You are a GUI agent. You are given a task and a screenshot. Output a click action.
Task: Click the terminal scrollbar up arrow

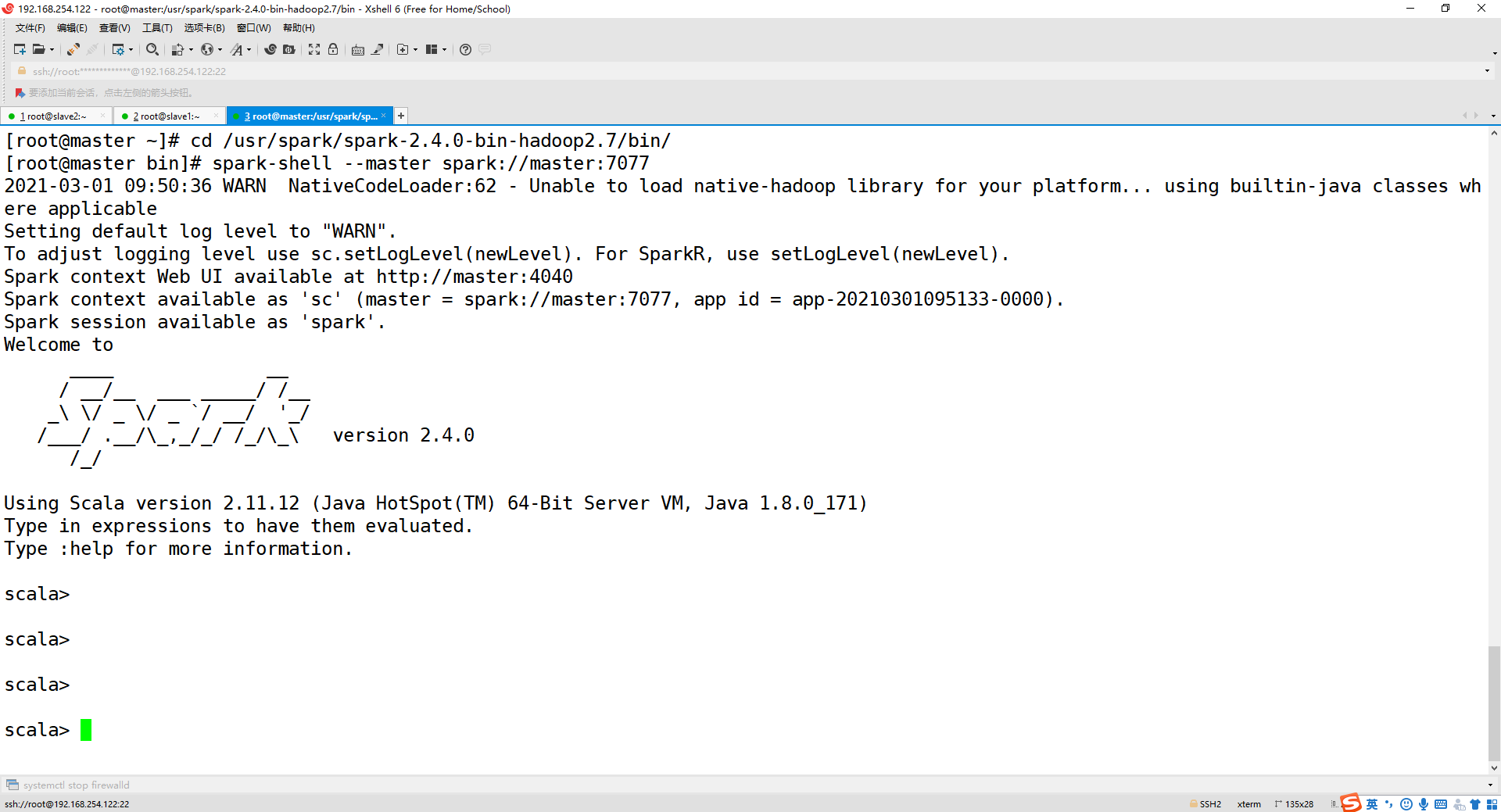[1494, 134]
